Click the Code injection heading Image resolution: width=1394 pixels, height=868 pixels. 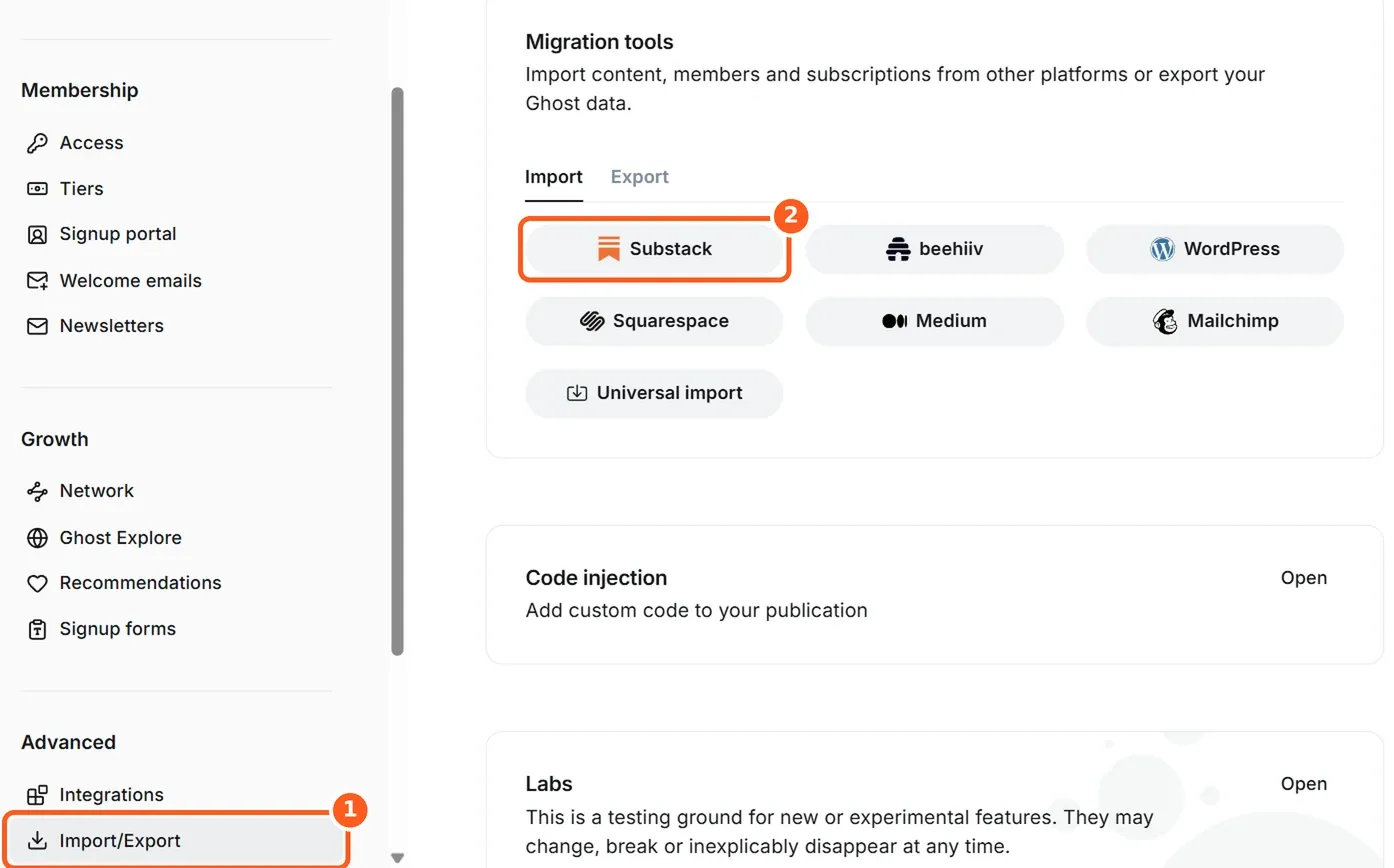(596, 578)
